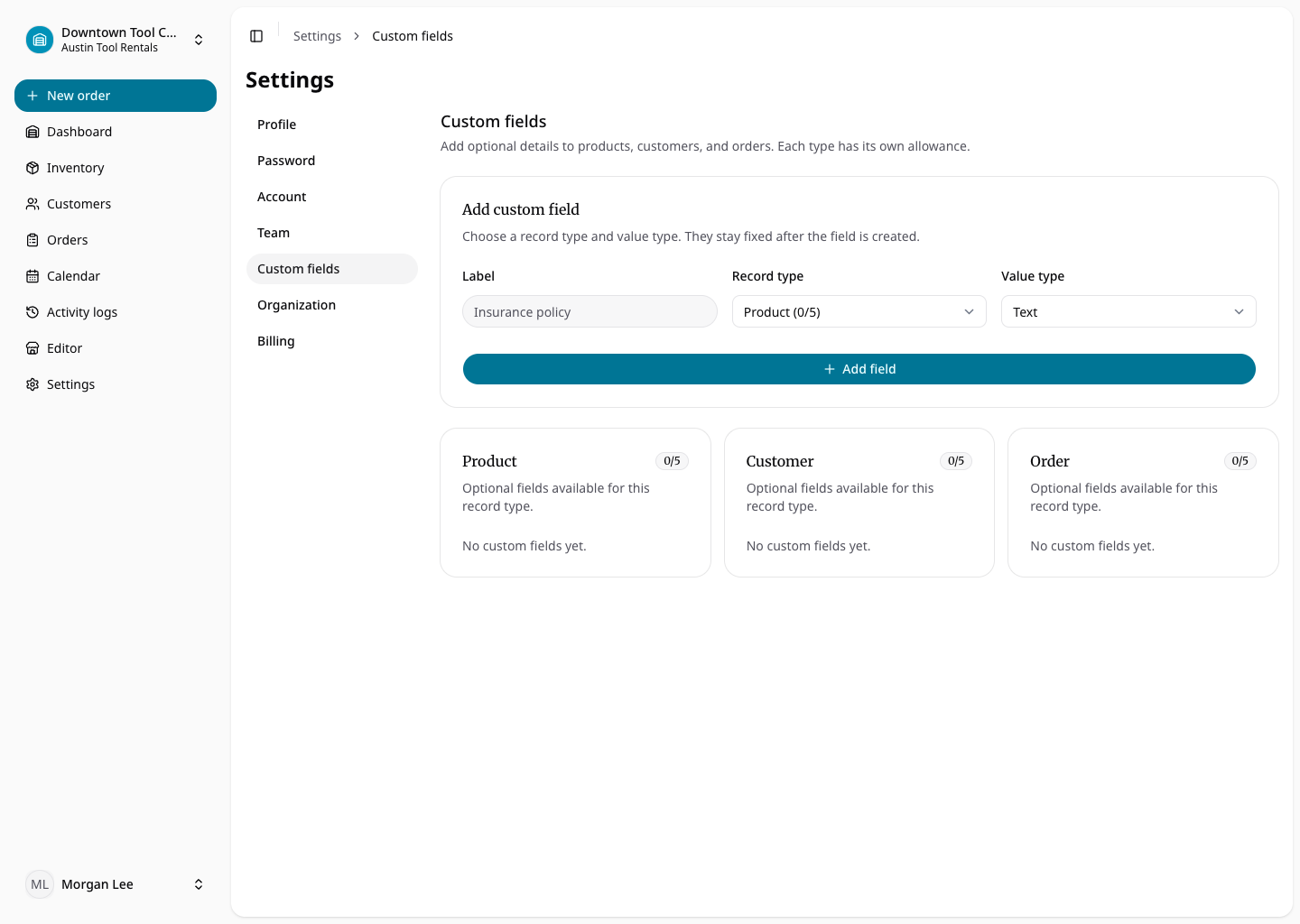Click the Order 0/5 count badge
Image resolution: width=1300 pixels, height=924 pixels.
point(1240,461)
